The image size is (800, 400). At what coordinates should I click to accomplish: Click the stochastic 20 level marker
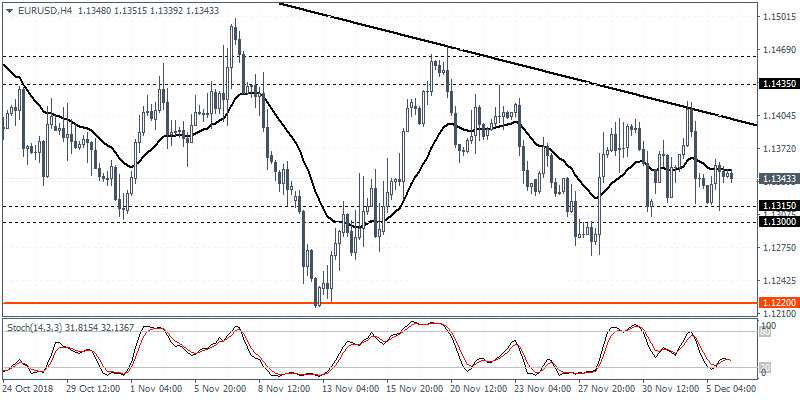(x=764, y=366)
